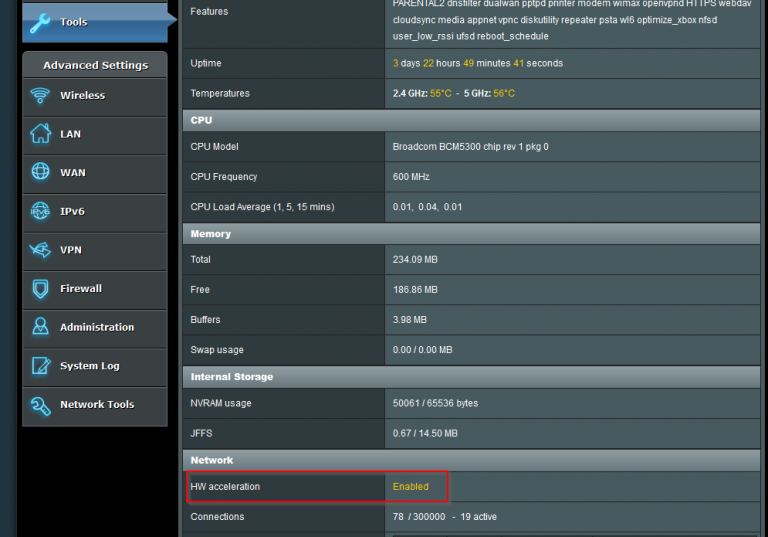Click the Wireless signal icon
Image resolution: width=768 pixels, height=537 pixels.
40,96
